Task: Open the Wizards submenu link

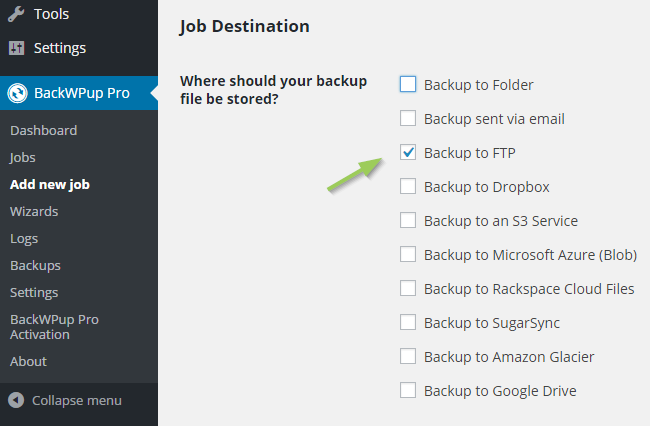Action: (34, 212)
